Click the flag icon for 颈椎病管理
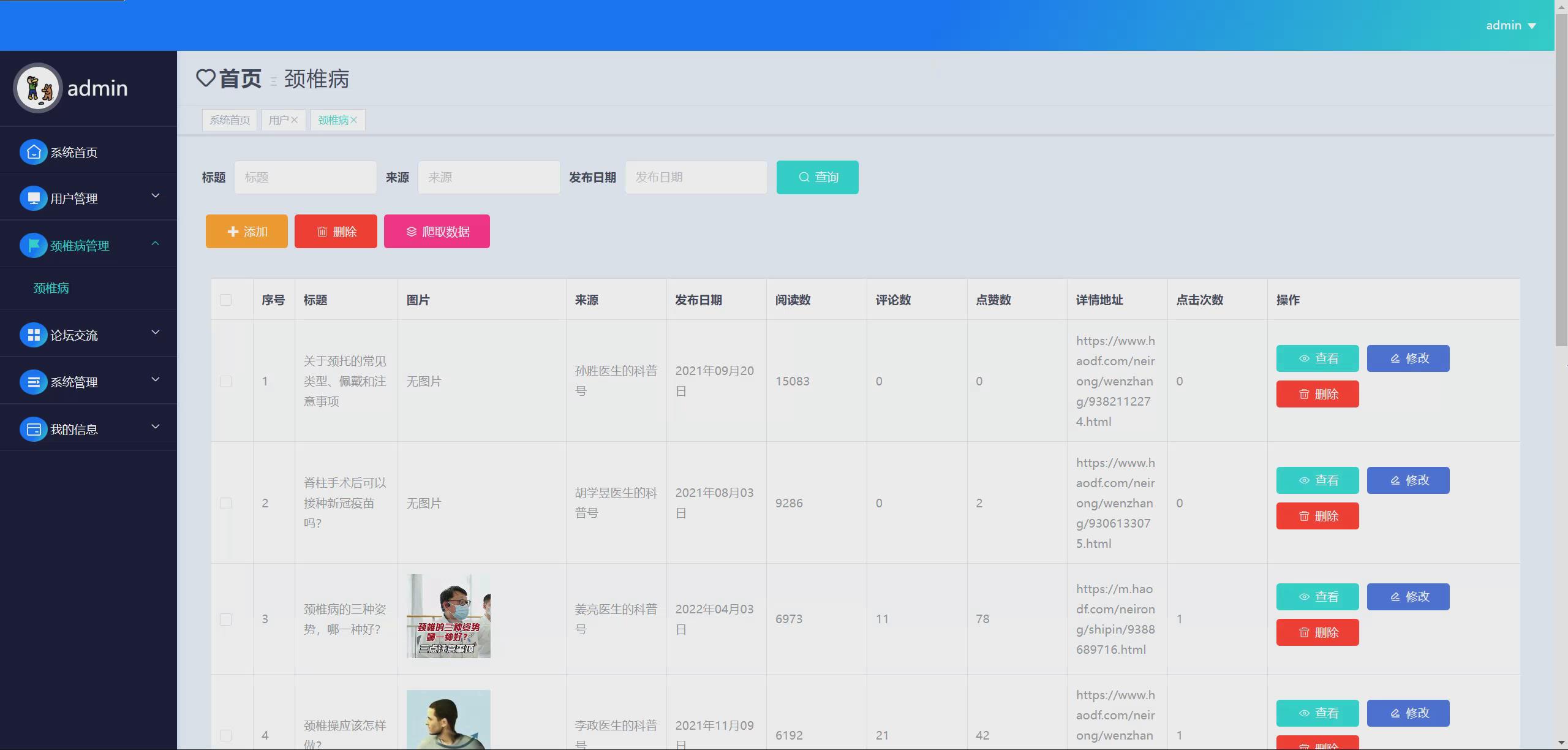Screen dimensions: 1568x750 pos(34,246)
